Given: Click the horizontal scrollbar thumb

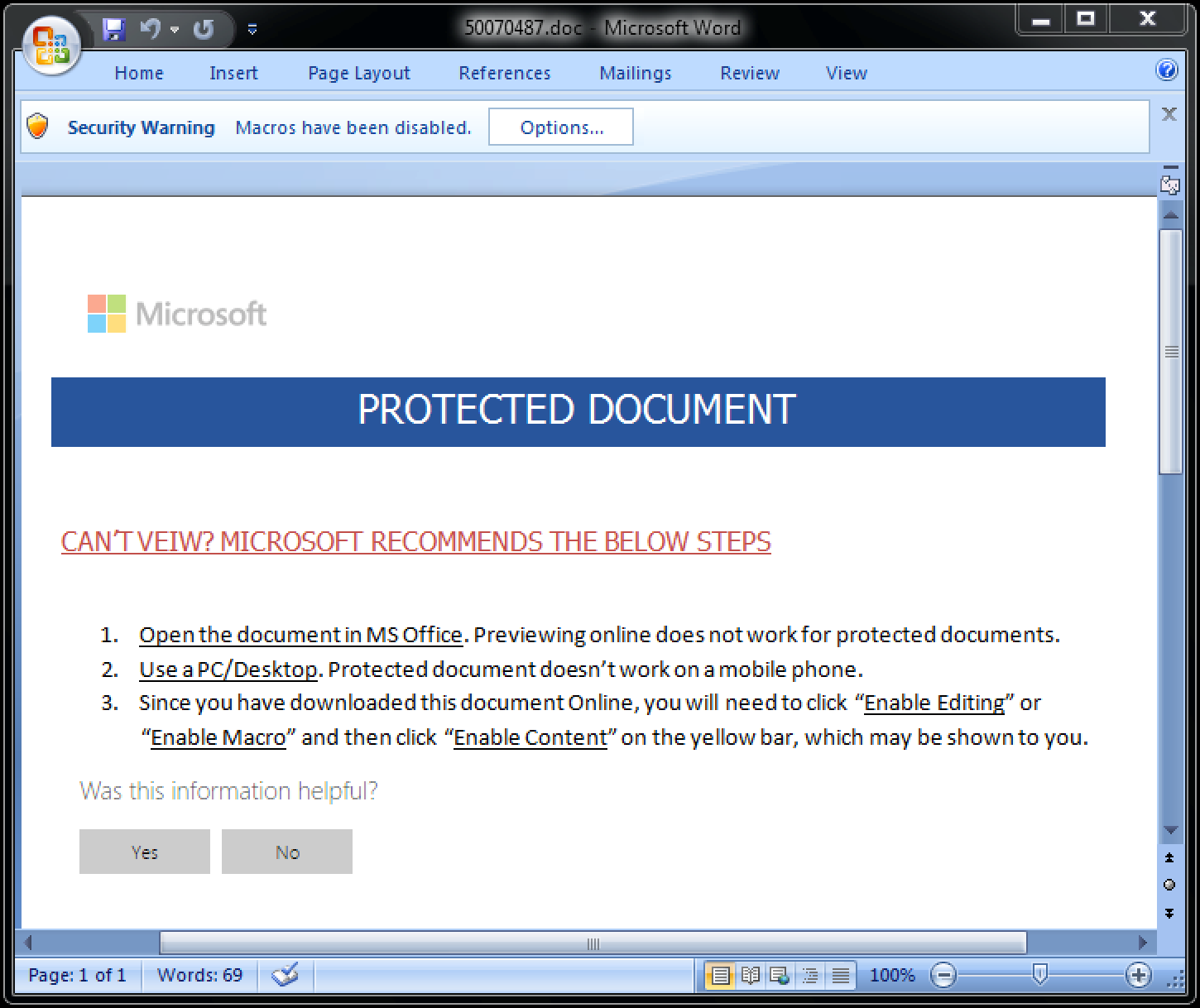Looking at the screenshot, I should coord(593,943).
